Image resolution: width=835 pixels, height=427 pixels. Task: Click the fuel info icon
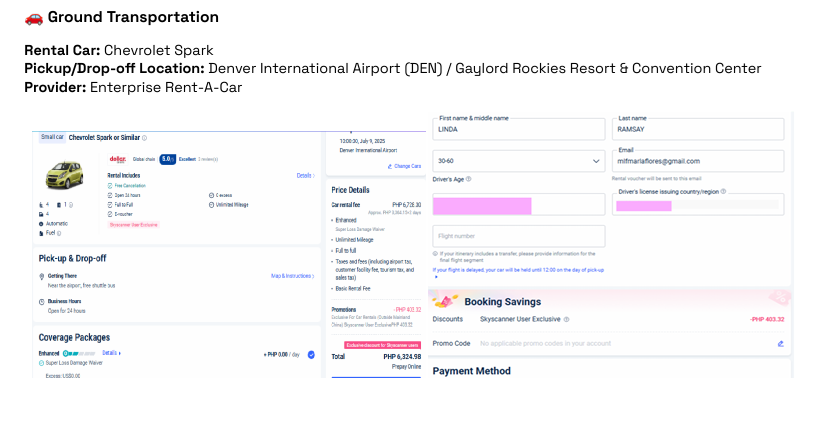point(61,233)
